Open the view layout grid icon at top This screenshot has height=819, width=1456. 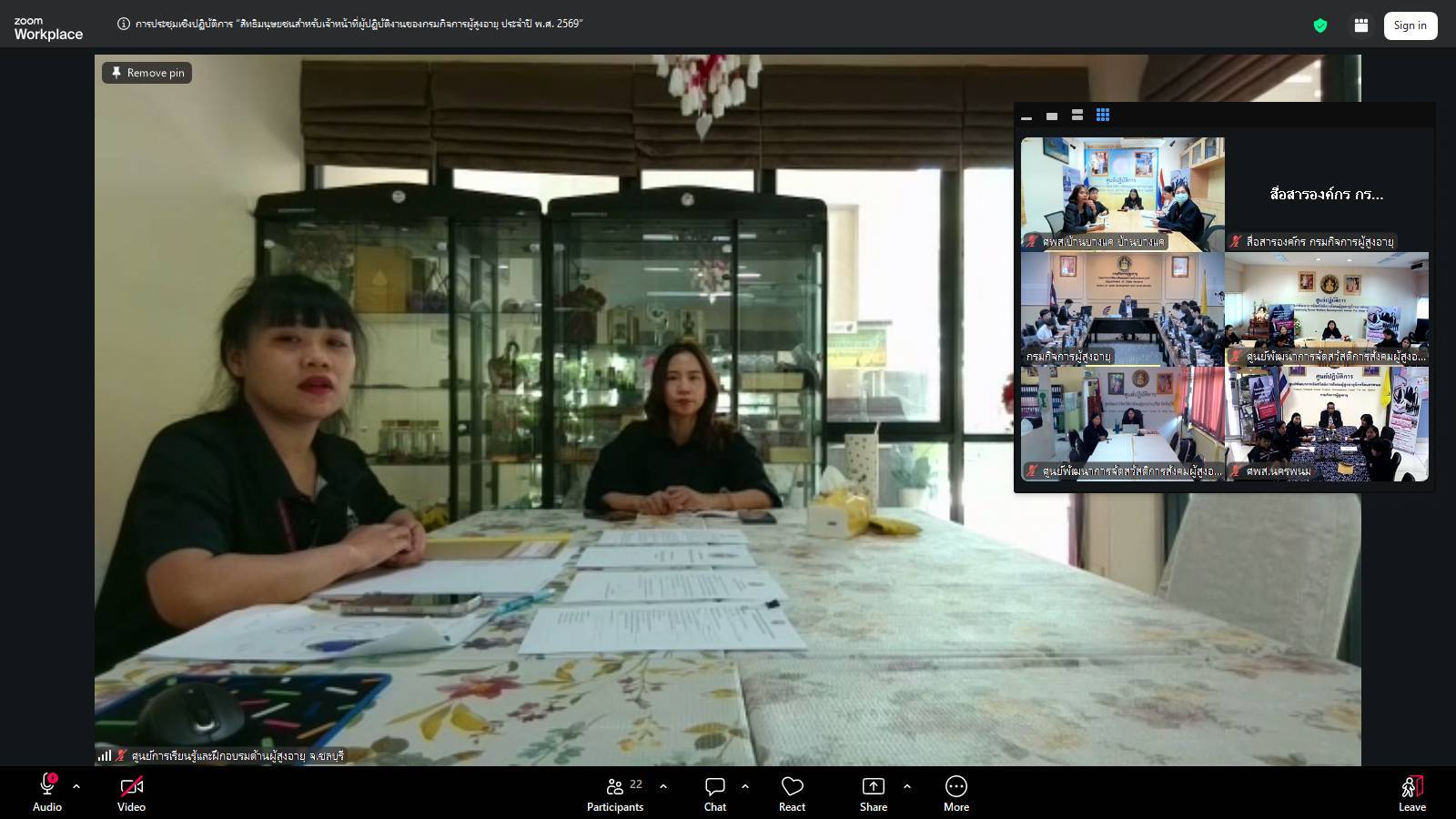click(1361, 25)
